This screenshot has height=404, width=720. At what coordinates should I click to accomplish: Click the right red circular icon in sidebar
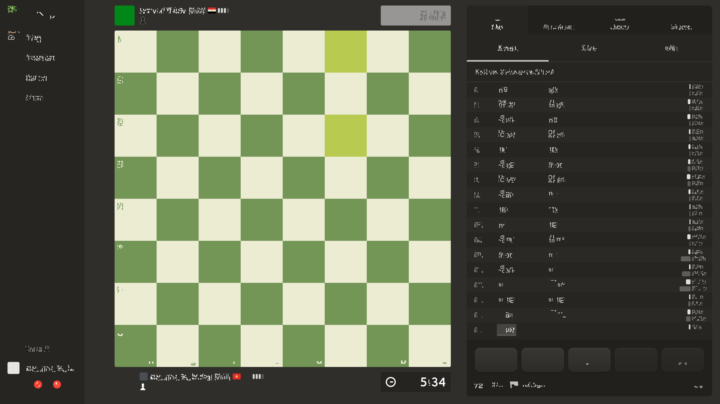[57, 385]
